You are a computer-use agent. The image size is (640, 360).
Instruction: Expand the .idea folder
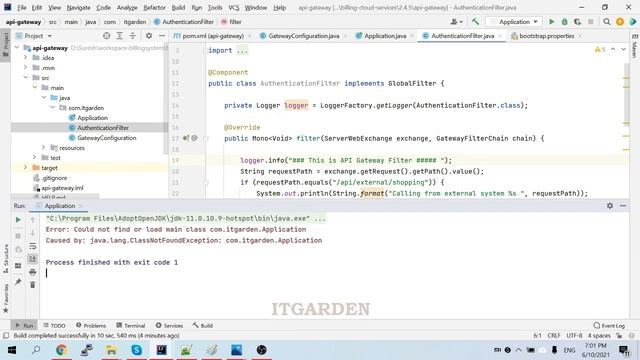tap(26, 58)
